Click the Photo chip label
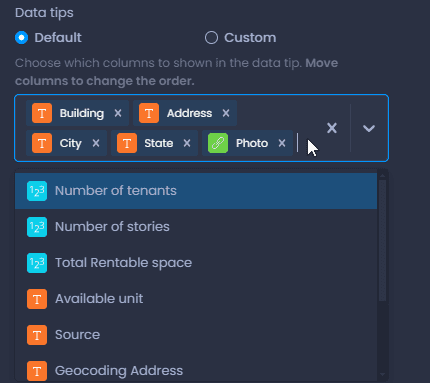The width and height of the screenshot is (430, 383). (x=252, y=143)
